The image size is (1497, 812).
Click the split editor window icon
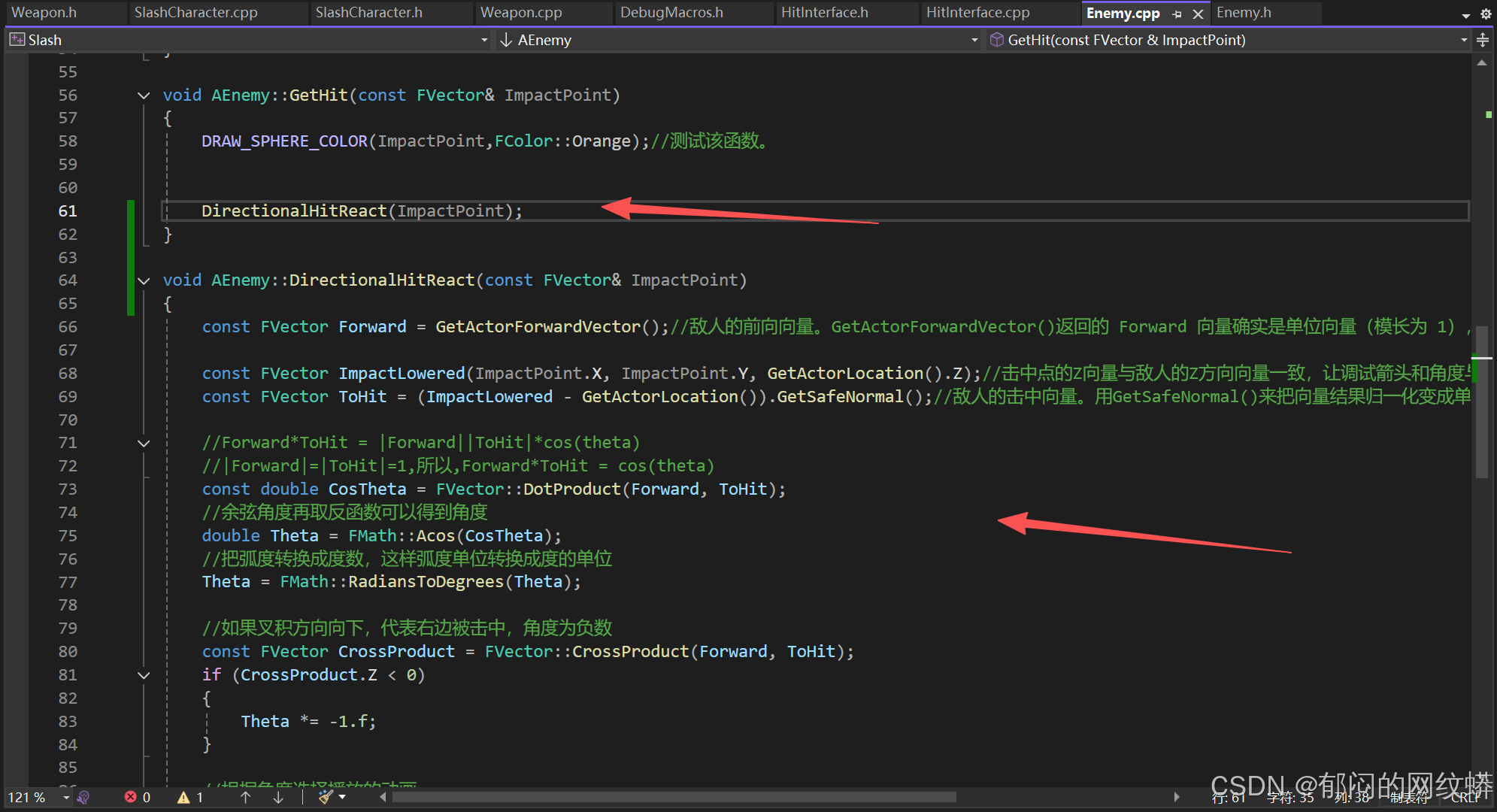[1483, 40]
